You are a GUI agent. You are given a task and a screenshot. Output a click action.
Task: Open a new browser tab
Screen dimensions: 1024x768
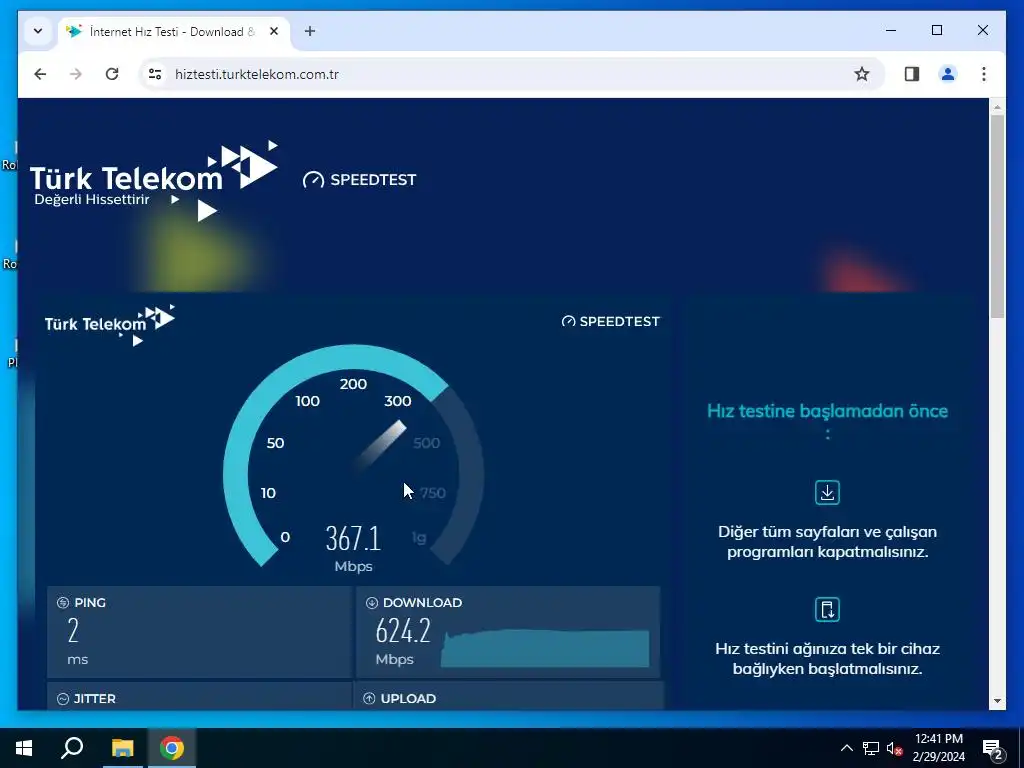[310, 31]
